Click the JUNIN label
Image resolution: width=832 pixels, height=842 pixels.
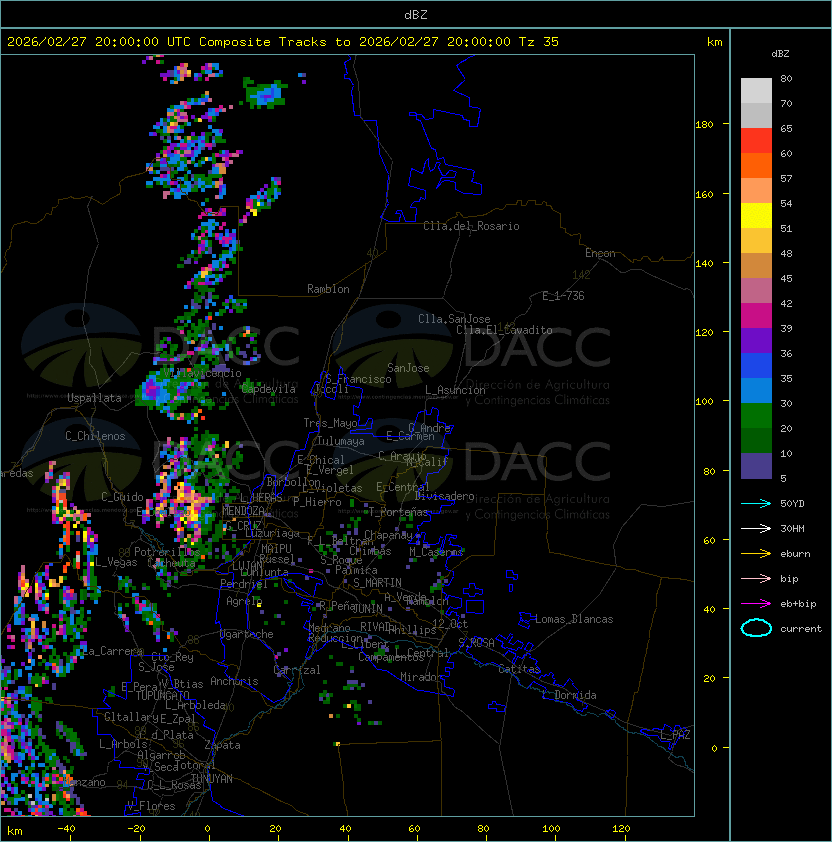367,608
